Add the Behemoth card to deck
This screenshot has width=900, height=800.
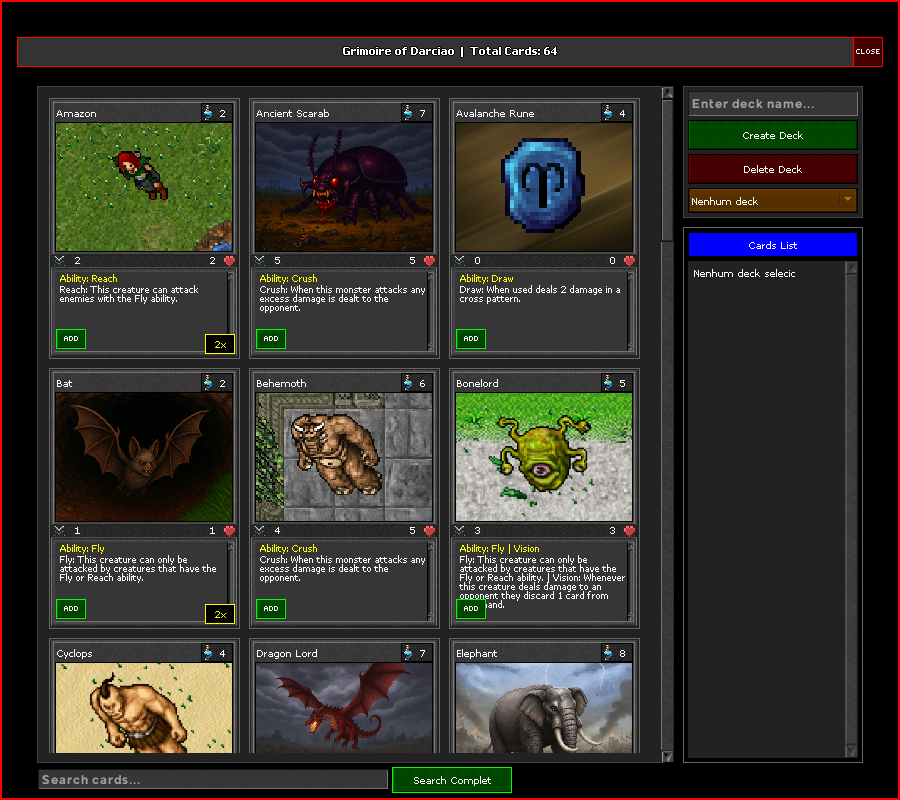[271, 609]
